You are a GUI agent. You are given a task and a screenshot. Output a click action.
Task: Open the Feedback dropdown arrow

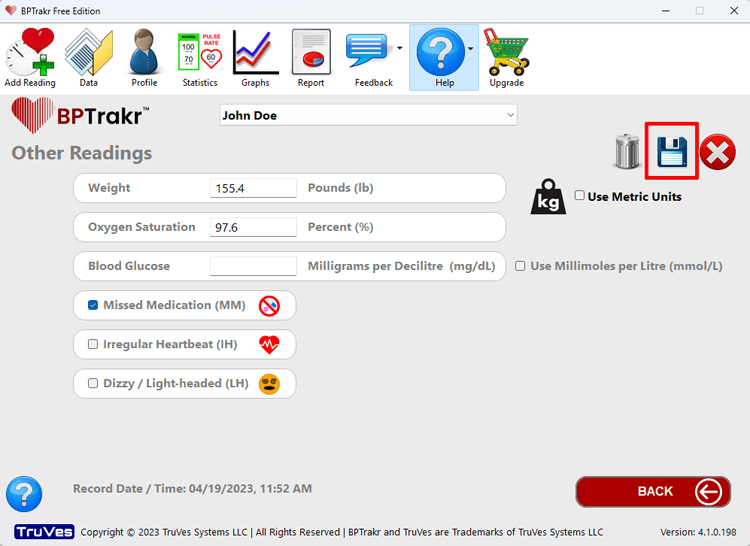tap(400, 48)
